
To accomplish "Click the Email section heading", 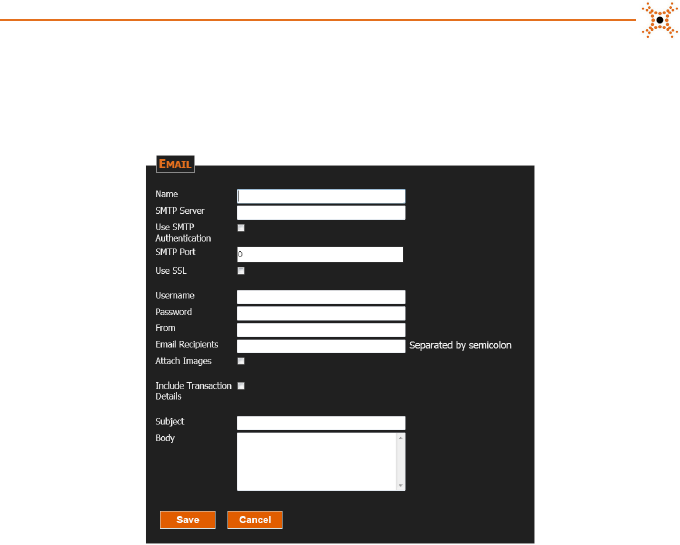I will coord(175,164).
